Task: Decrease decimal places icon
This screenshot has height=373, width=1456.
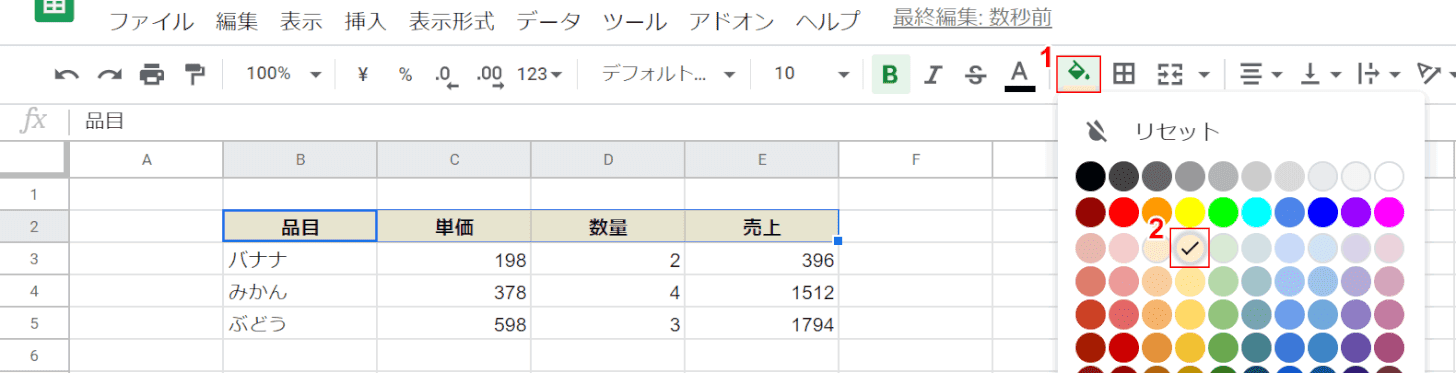Action: click(446, 75)
